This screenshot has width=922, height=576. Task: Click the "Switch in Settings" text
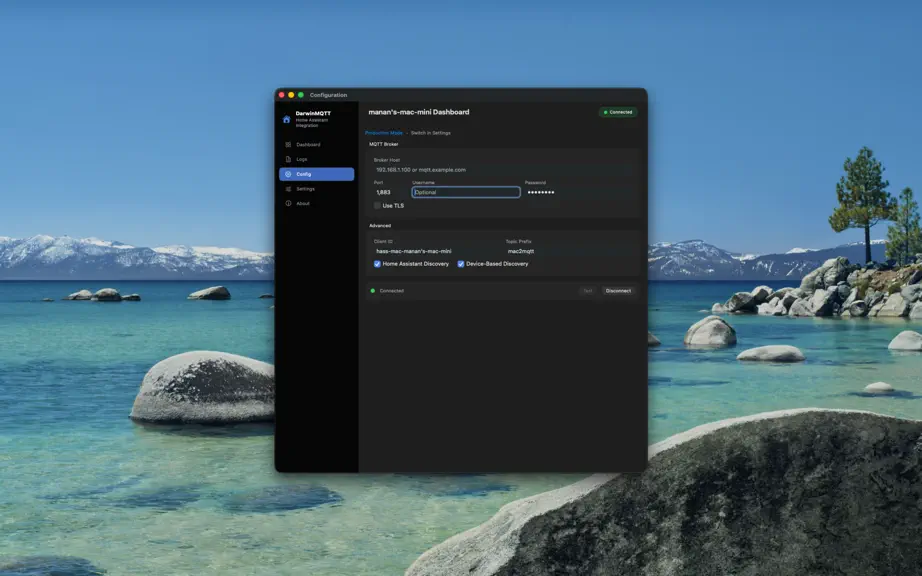[x=430, y=133]
